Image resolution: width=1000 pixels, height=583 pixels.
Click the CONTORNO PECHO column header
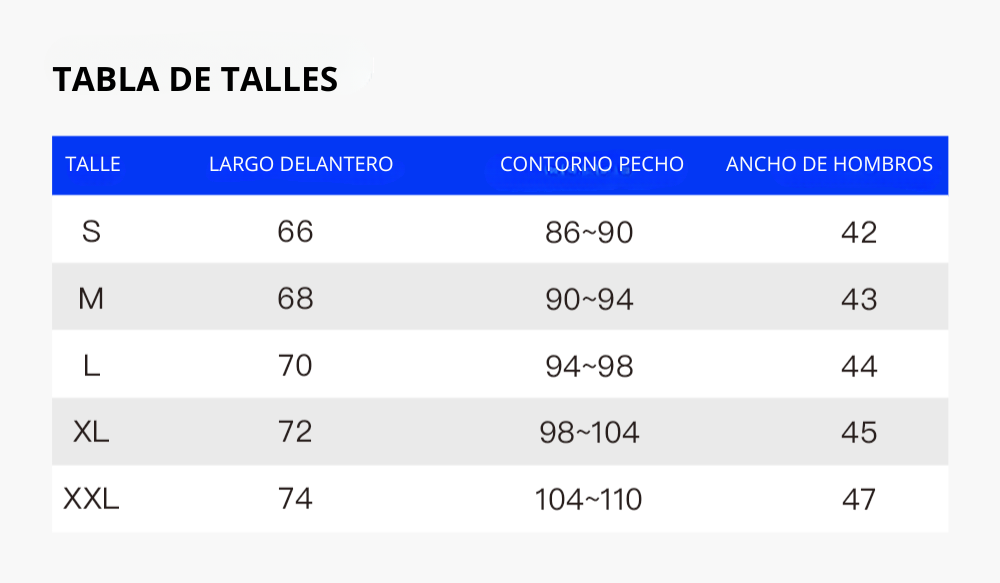point(592,164)
